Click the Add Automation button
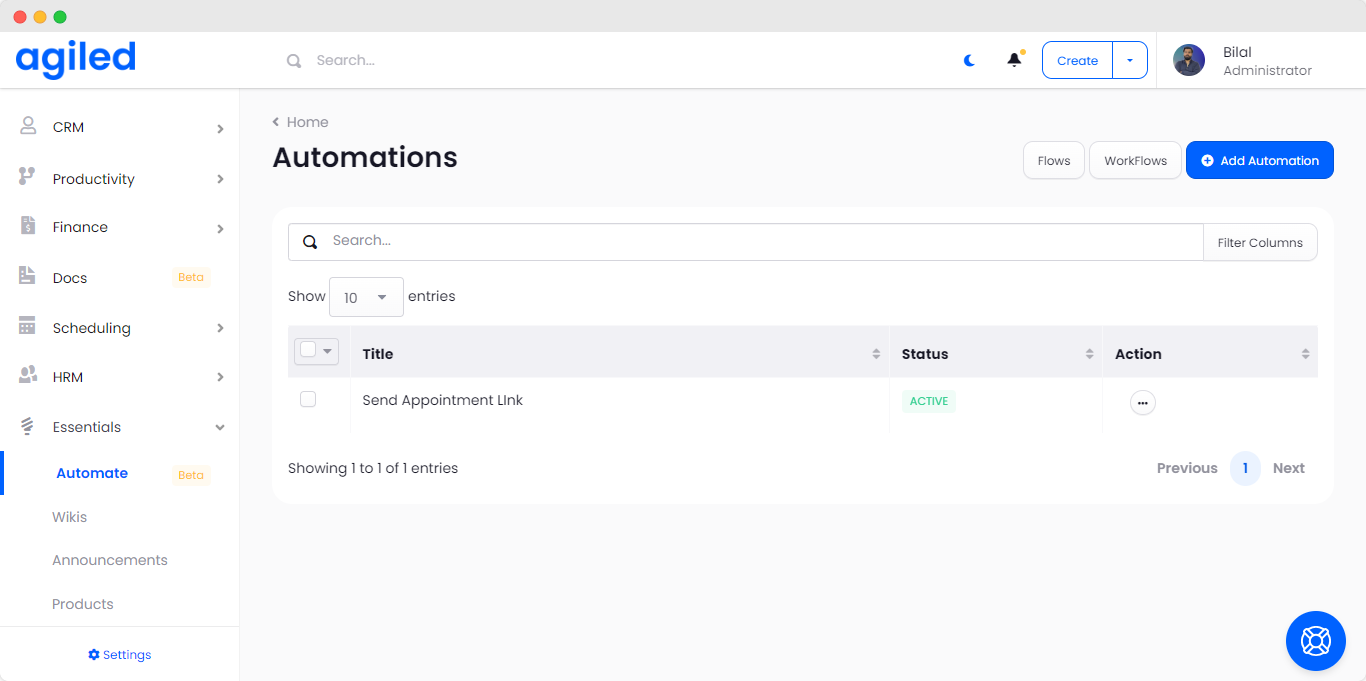 coord(1259,160)
